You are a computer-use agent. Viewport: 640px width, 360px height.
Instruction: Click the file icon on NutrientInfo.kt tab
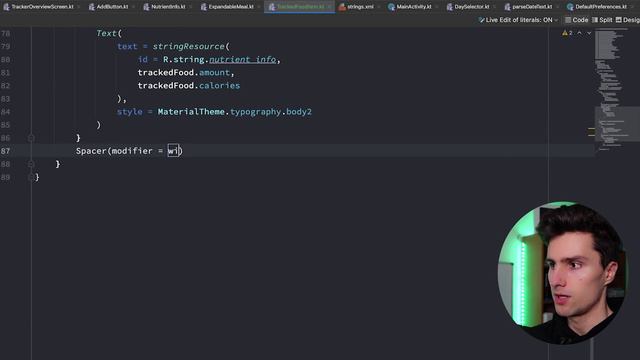[147, 7]
